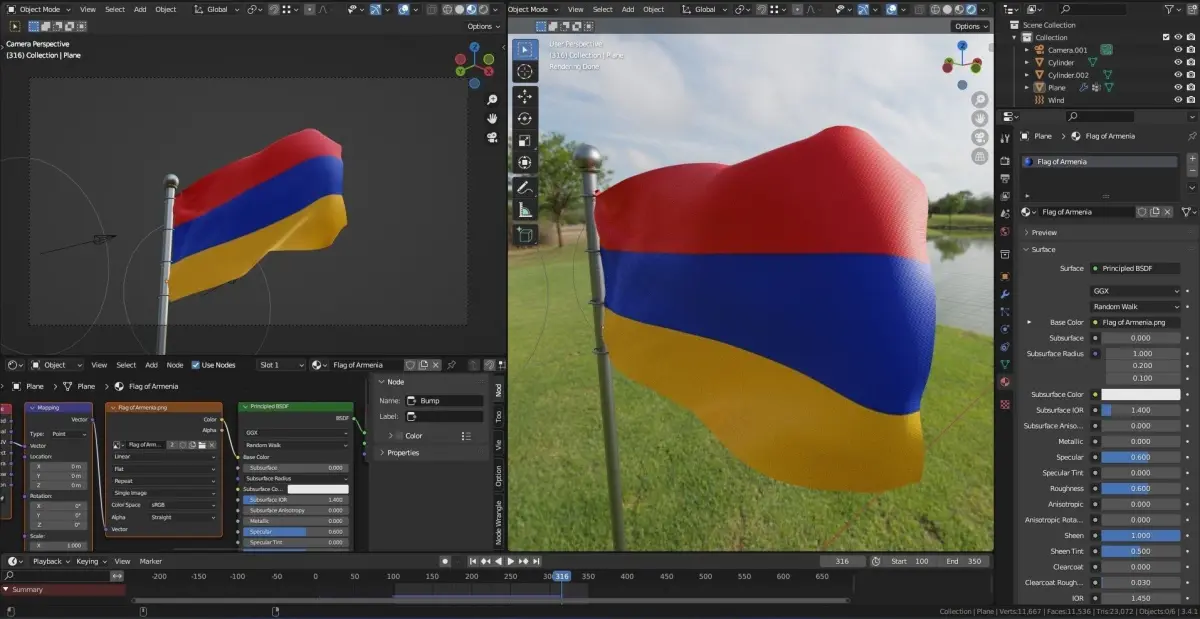Screen dimensions: 1200x619
Task: Disable Cylinder.002 in renders camera icon
Action: pos(1190,75)
